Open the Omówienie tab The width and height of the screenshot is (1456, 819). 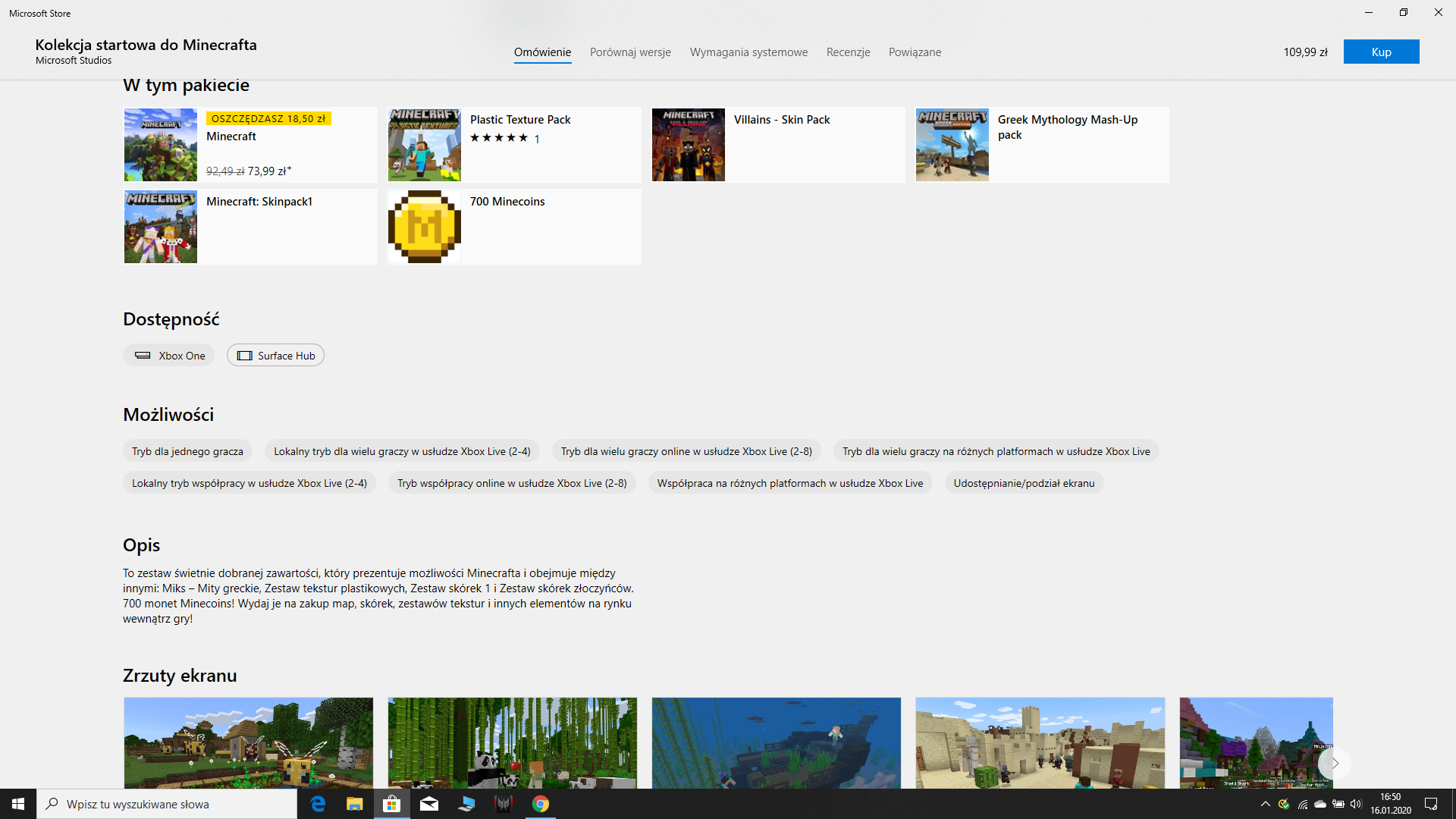pyautogui.click(x=542, y=52)
